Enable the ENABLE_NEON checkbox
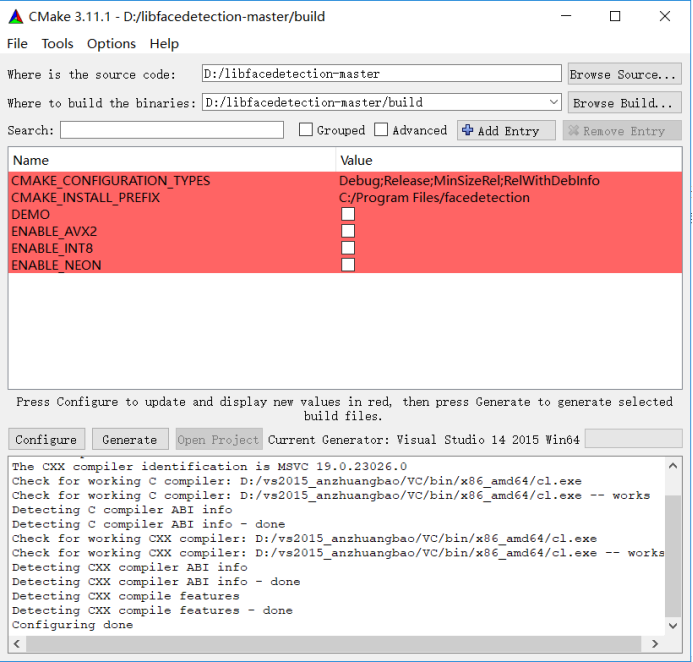693x662 pixels. click(x=348, y=265)
